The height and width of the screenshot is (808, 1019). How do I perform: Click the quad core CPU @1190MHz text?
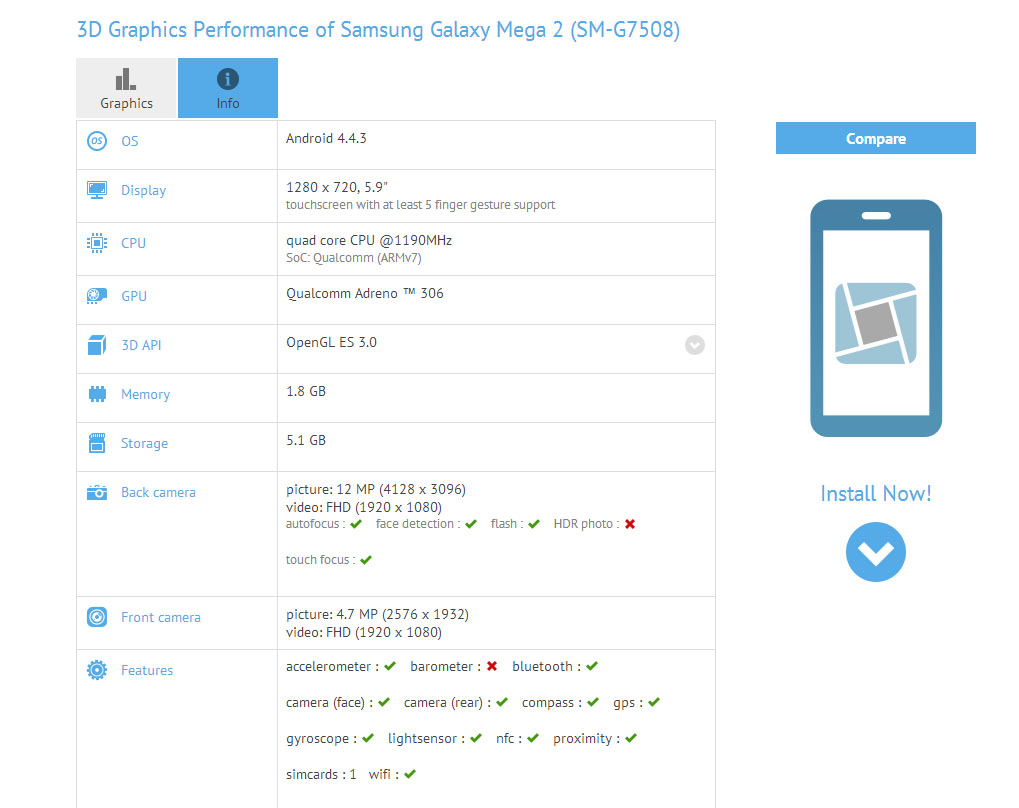pos(369,241)
